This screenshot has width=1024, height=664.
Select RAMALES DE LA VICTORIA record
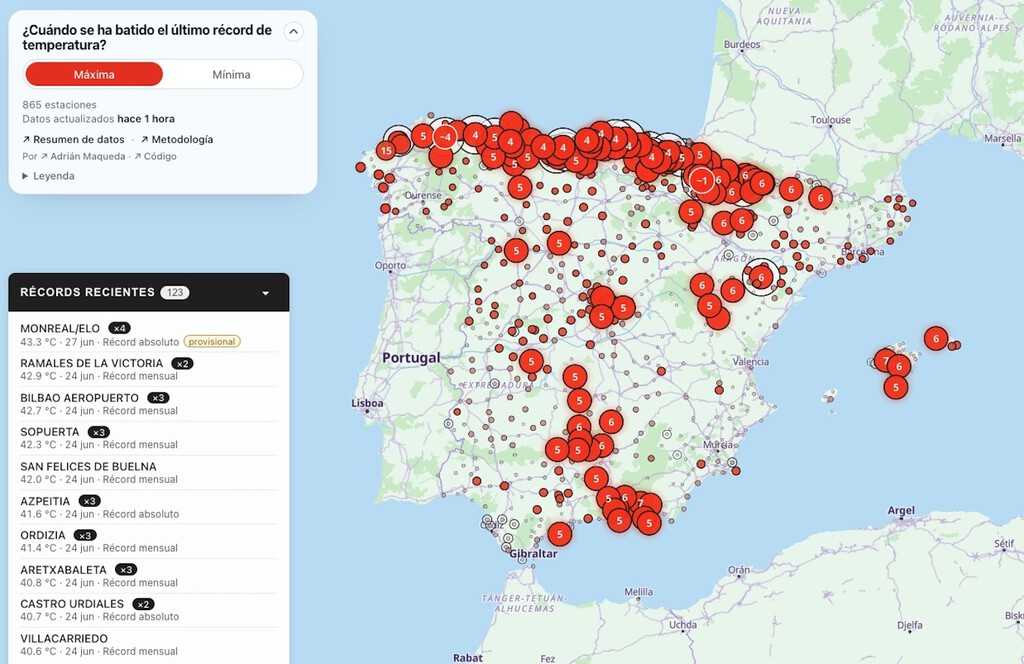point(149,370)
